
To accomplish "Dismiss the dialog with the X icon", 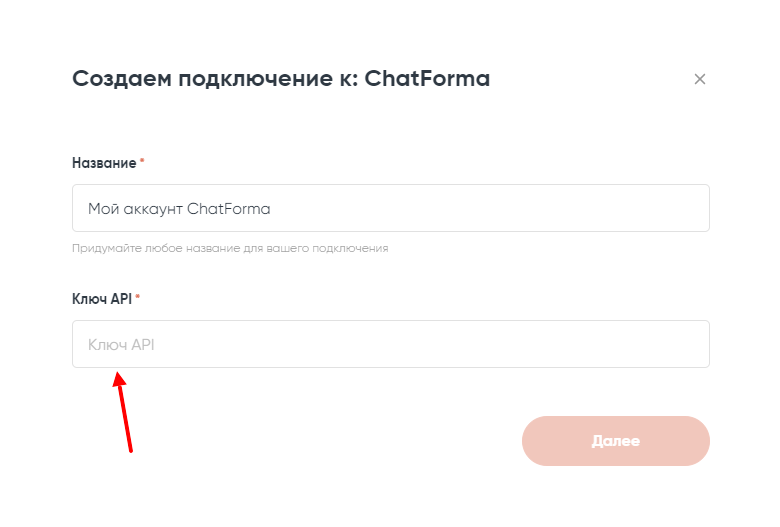I will (700, 79).
